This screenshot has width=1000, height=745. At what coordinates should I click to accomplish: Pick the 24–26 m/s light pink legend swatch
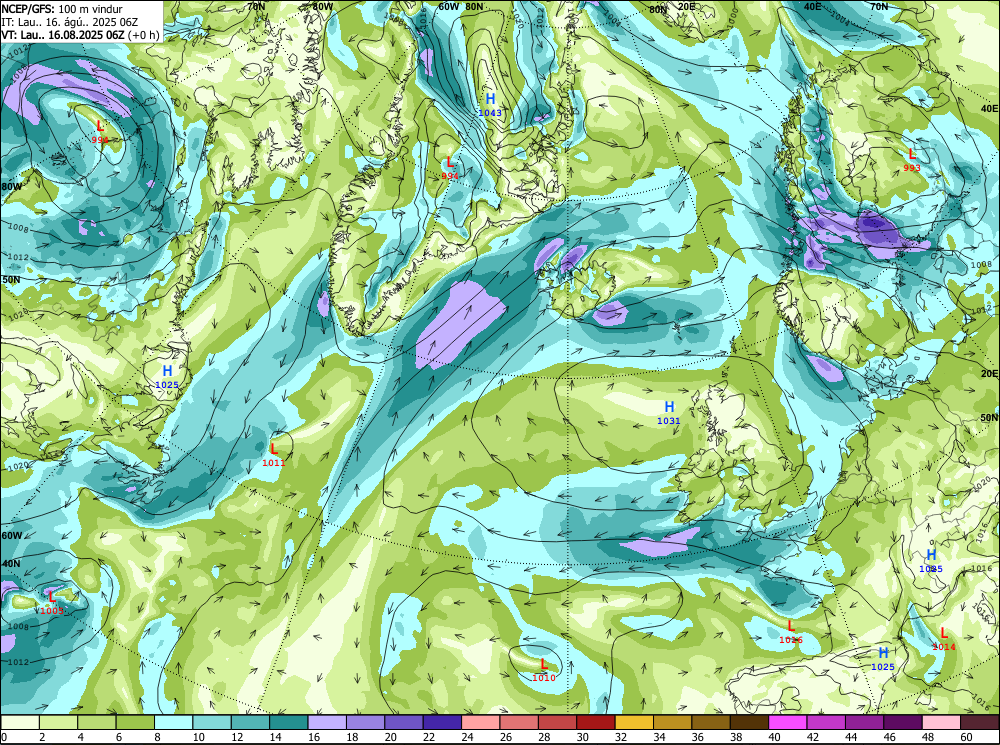481,722
